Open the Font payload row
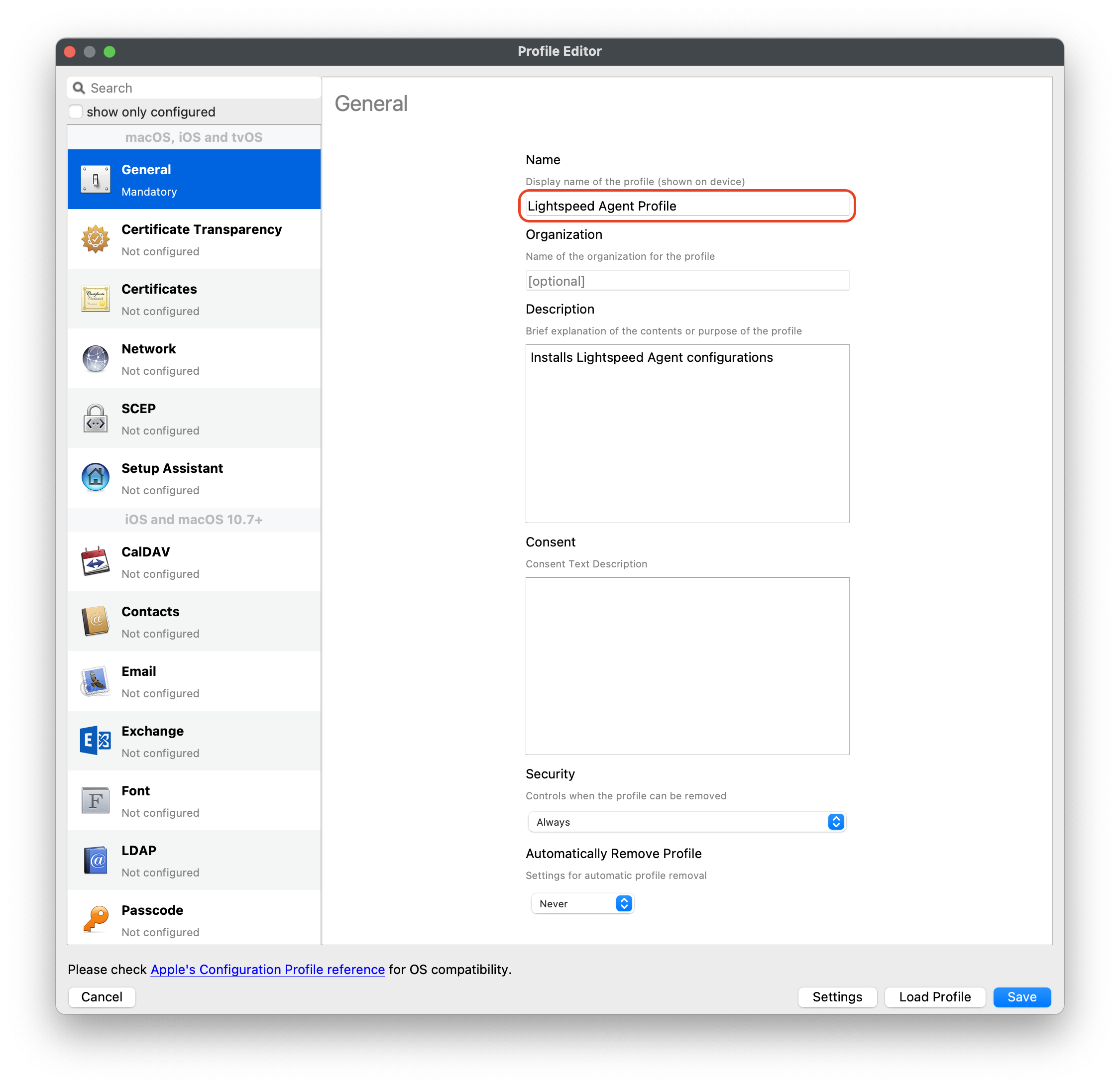The height and width of the screenshot is (1088, 1120). pyautogui.click(x=194, y=801)
